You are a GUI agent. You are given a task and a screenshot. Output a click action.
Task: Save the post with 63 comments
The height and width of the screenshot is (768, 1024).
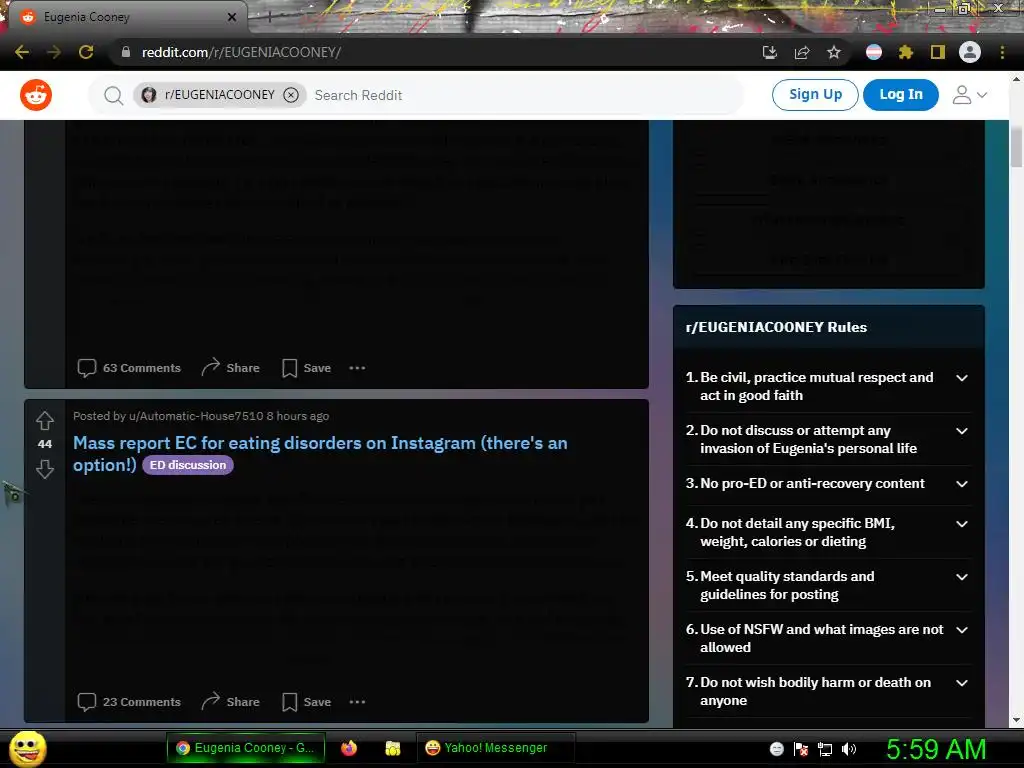pyautogui.click(x=306, y=368)
